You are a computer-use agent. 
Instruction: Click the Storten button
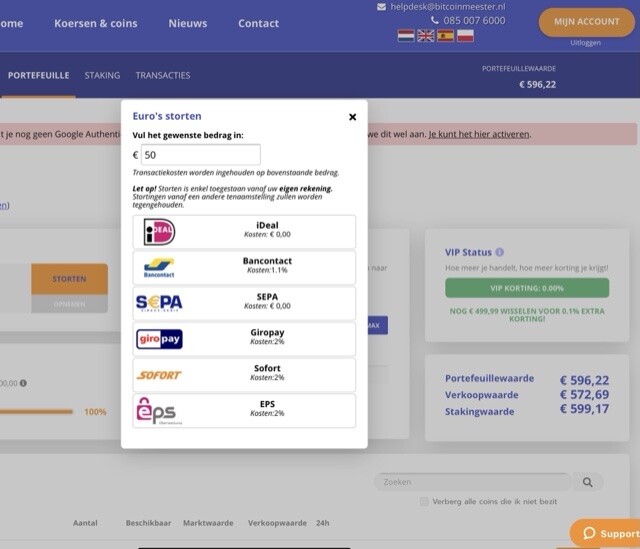[69, 279]
